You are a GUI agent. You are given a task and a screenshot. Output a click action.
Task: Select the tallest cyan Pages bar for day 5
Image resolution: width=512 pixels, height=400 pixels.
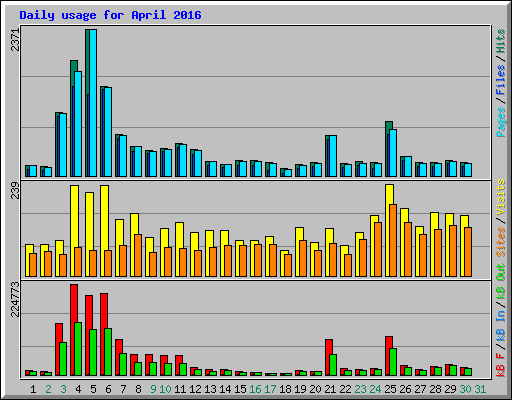pyautogui.click(x=93, y=103)
